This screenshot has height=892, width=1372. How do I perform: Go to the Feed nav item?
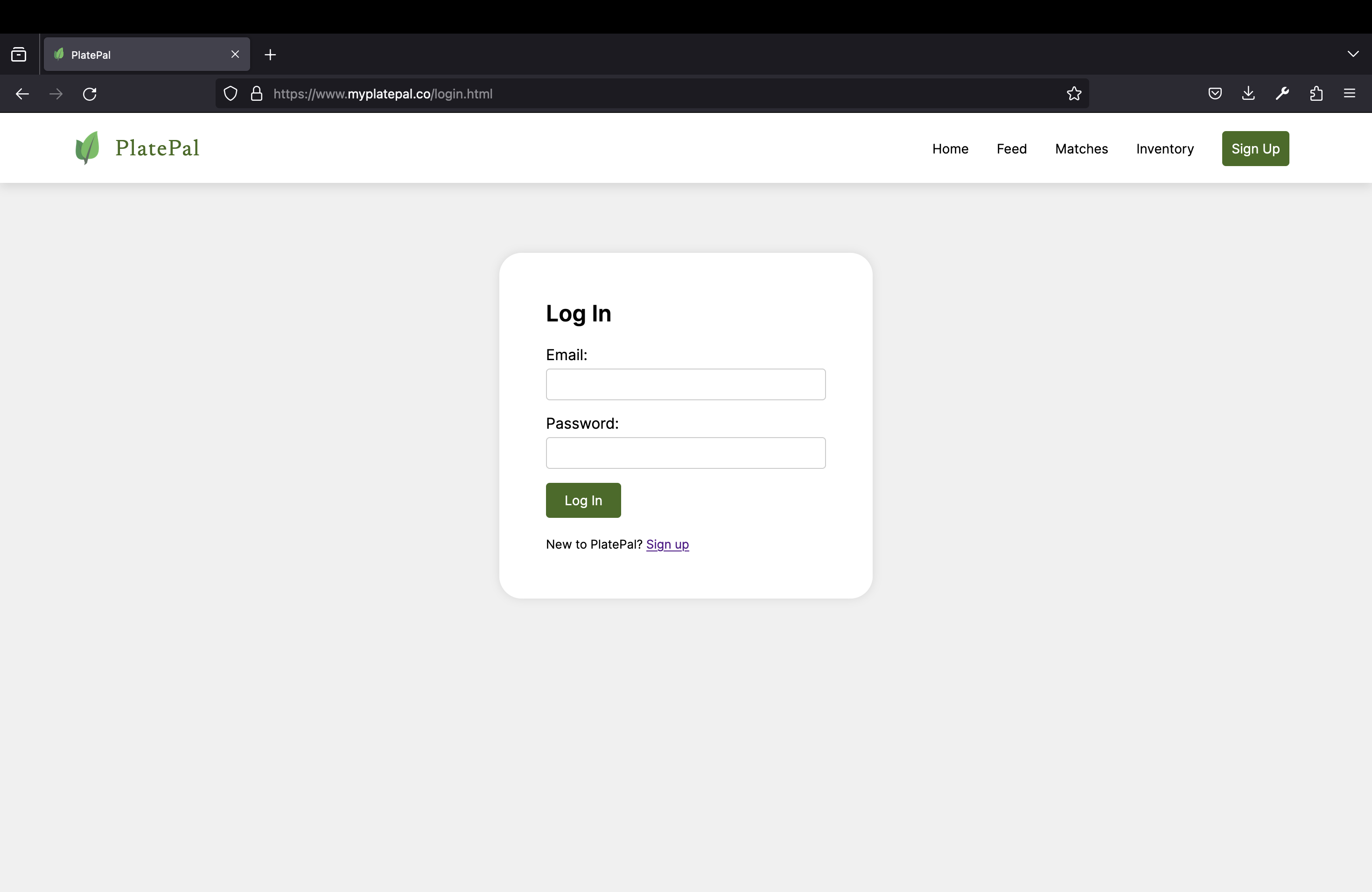click(x=1011, y=149)
